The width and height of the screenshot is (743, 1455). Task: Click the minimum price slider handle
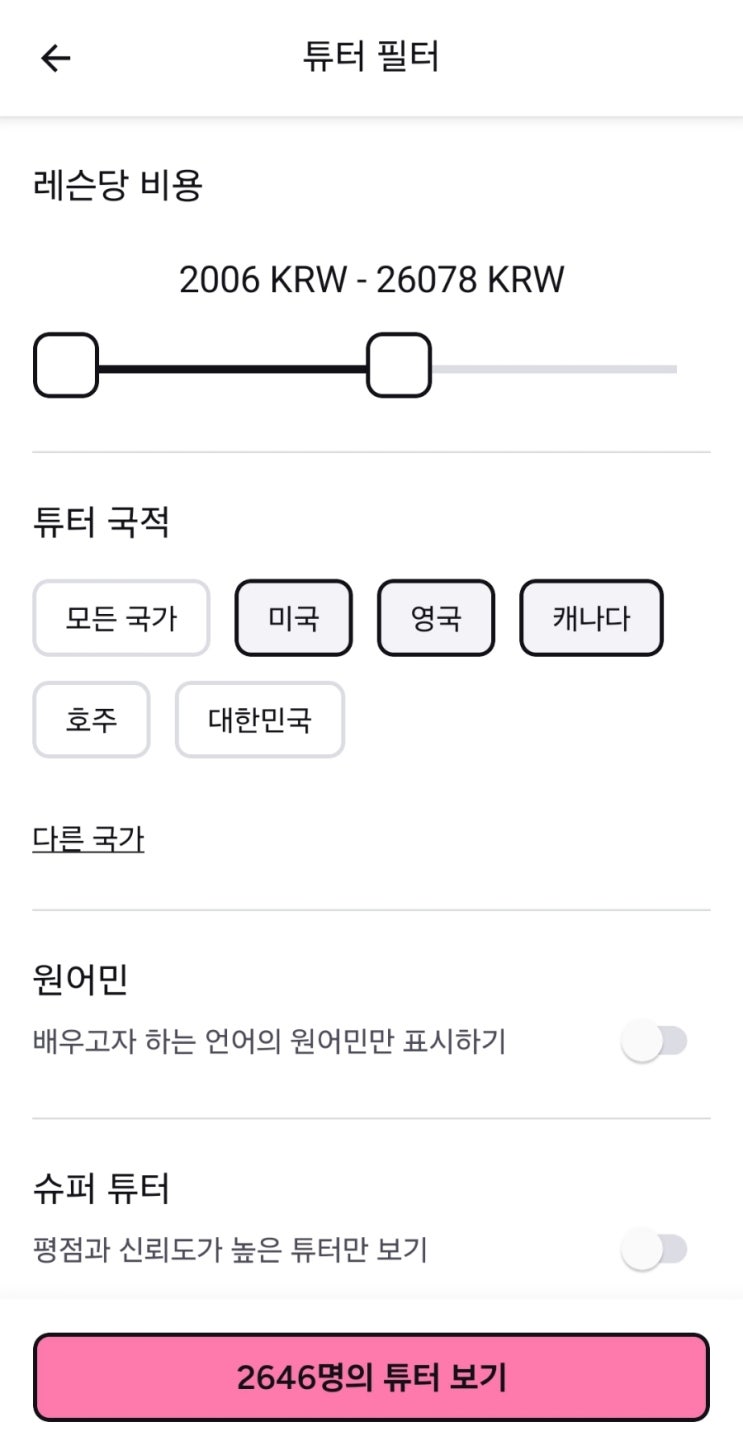point(66,366)
